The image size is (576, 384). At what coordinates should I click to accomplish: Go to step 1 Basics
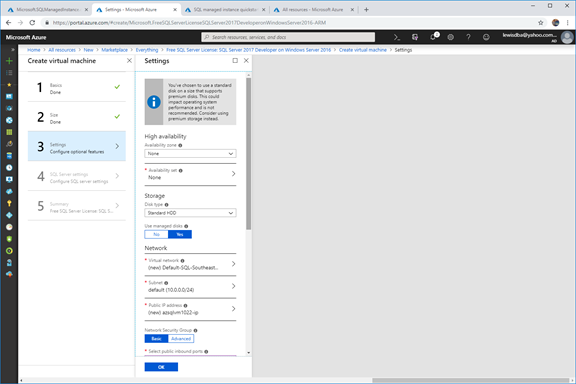[x=77, y=87]
